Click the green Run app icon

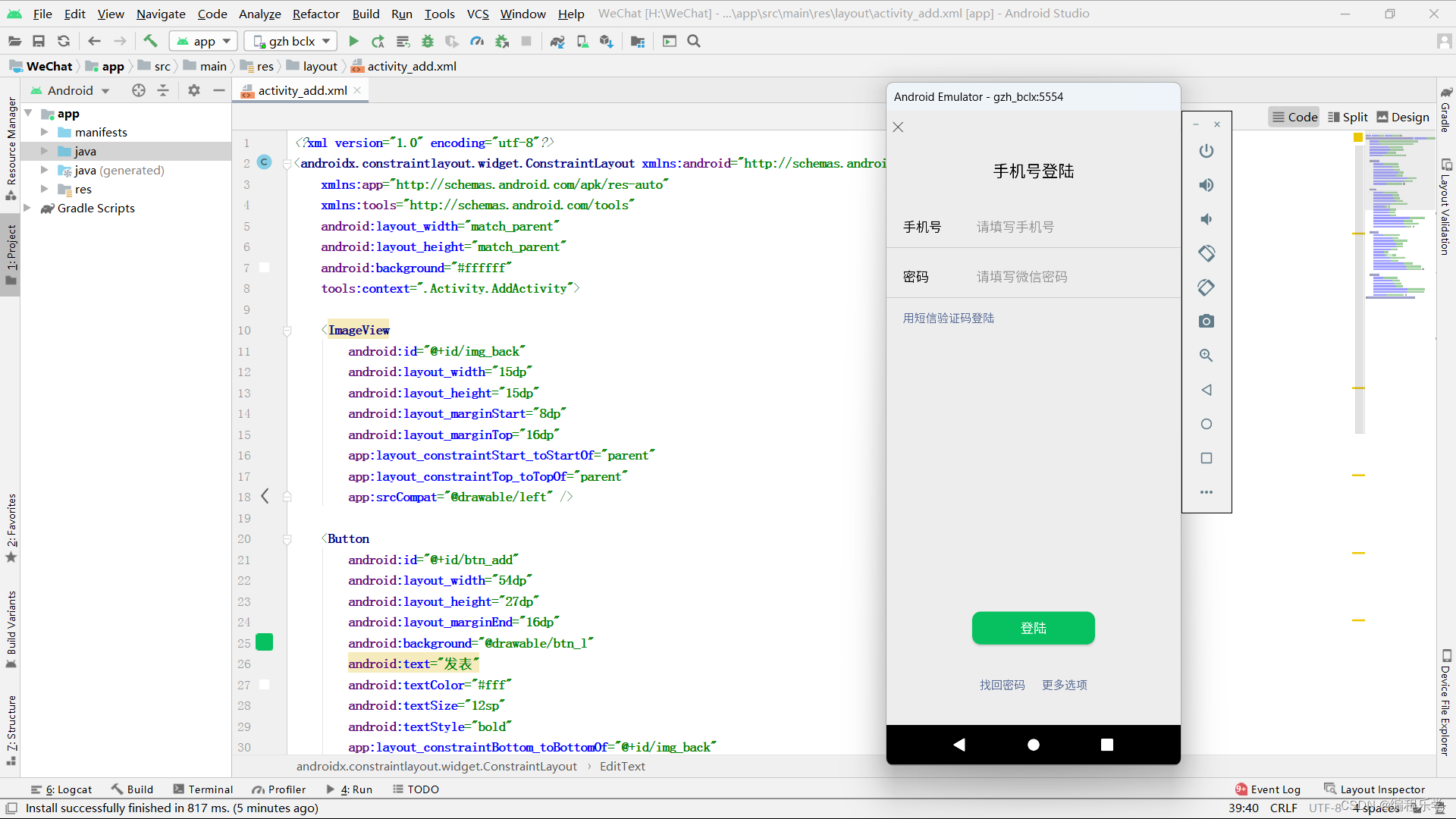pyautogui.click(x=353, y=41)
